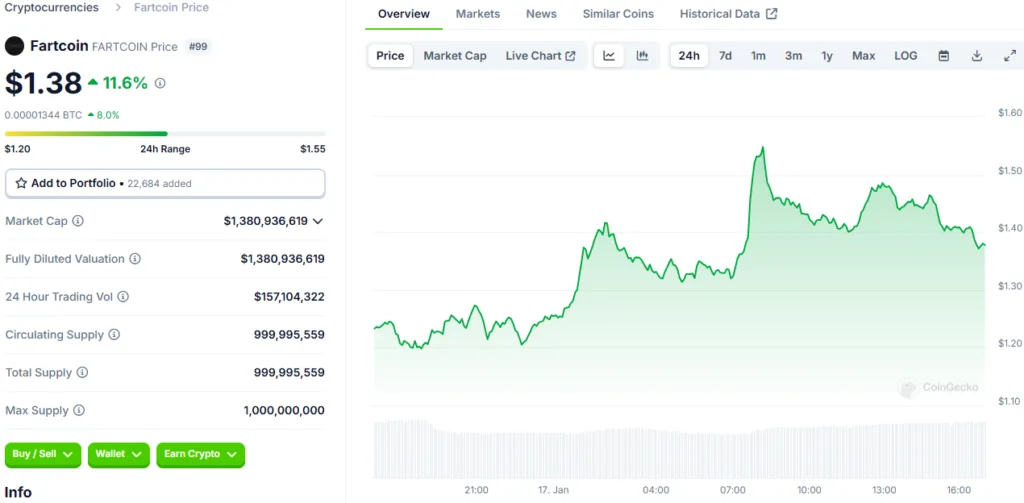This screenshot has width=1024, height=503.
Task: Switch to the News tab
Action: coord(541,14)
